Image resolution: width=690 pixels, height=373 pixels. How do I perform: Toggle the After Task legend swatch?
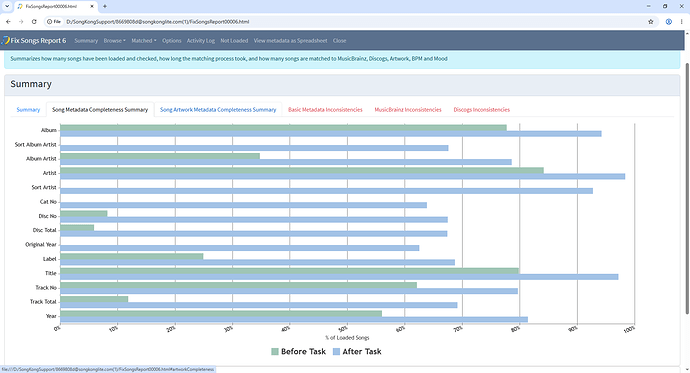click(x=336, y=351)
